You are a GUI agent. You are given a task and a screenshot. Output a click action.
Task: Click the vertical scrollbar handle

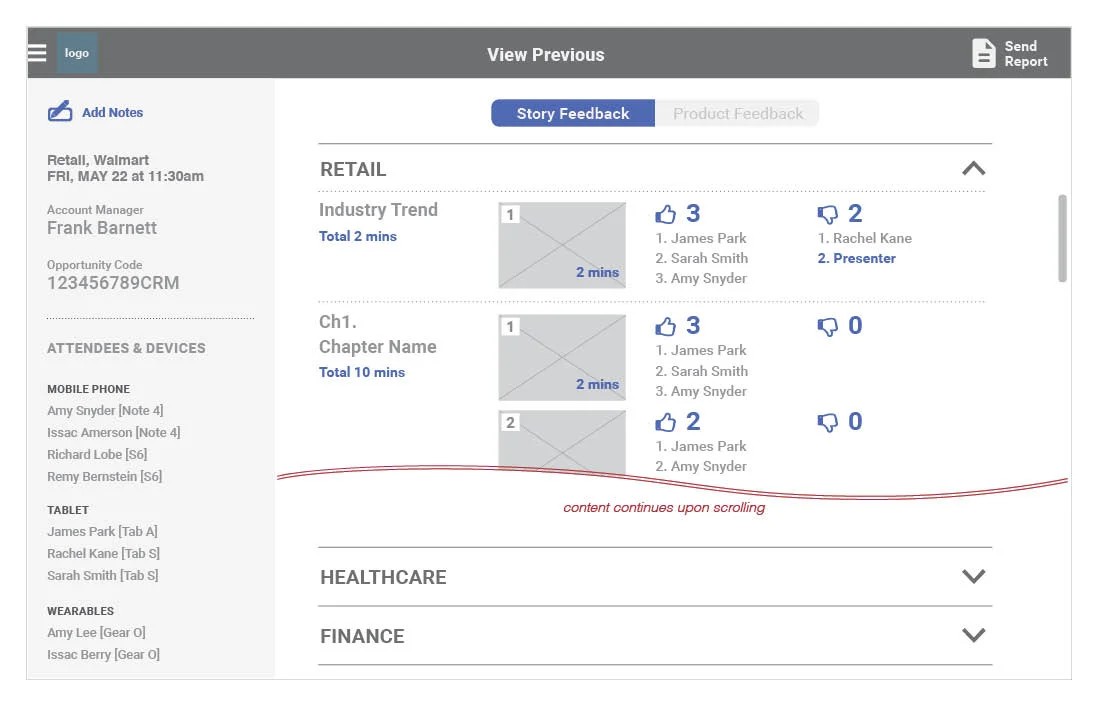pyautogui.click(x=1062, y=239)
